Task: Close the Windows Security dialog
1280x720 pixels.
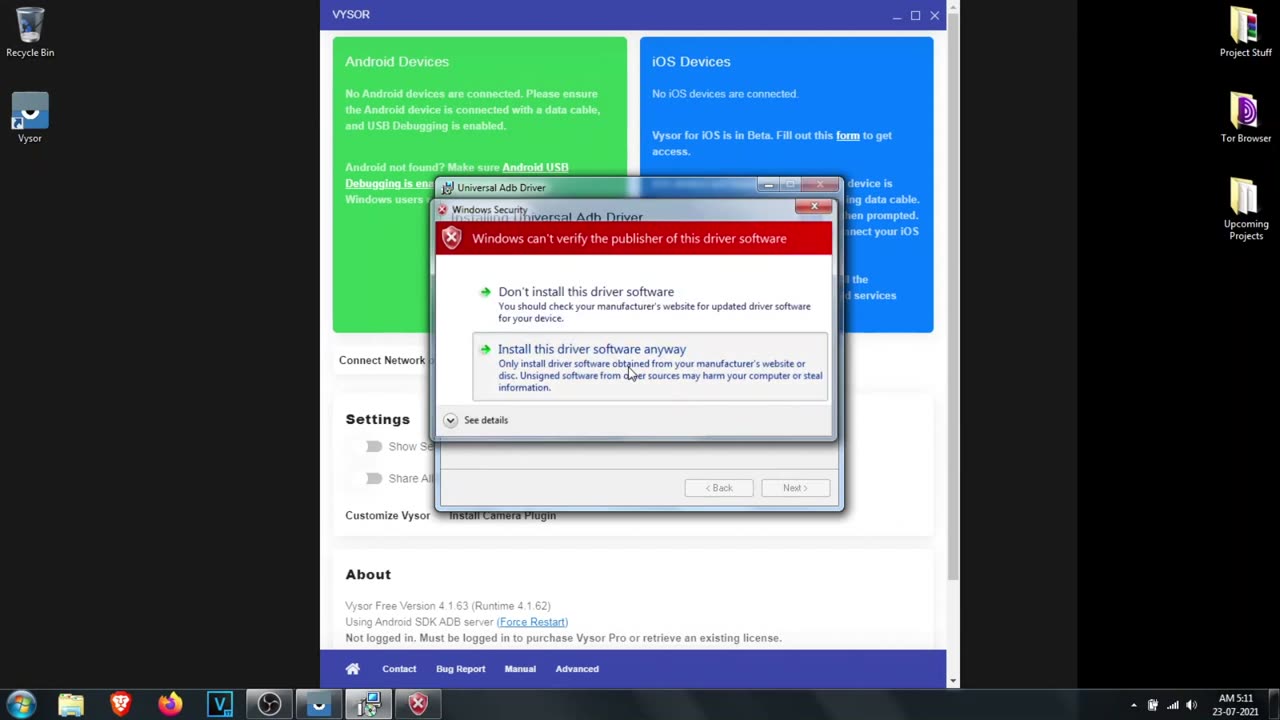Action: pyautogui.click(x=814, y=207)
